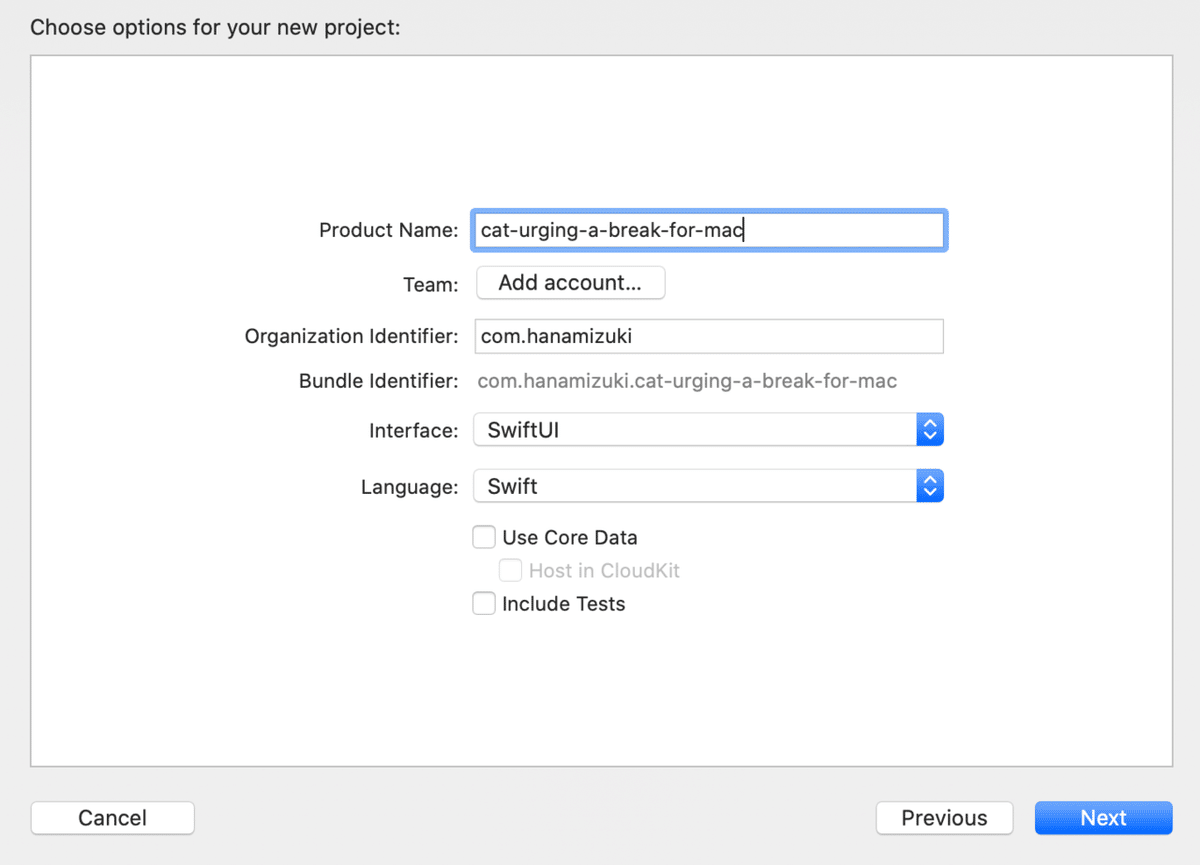Open the Interface dropdown showing SwiftUI
The height and width of the screenshot is (865, 1200).
(x=695, y=430)
